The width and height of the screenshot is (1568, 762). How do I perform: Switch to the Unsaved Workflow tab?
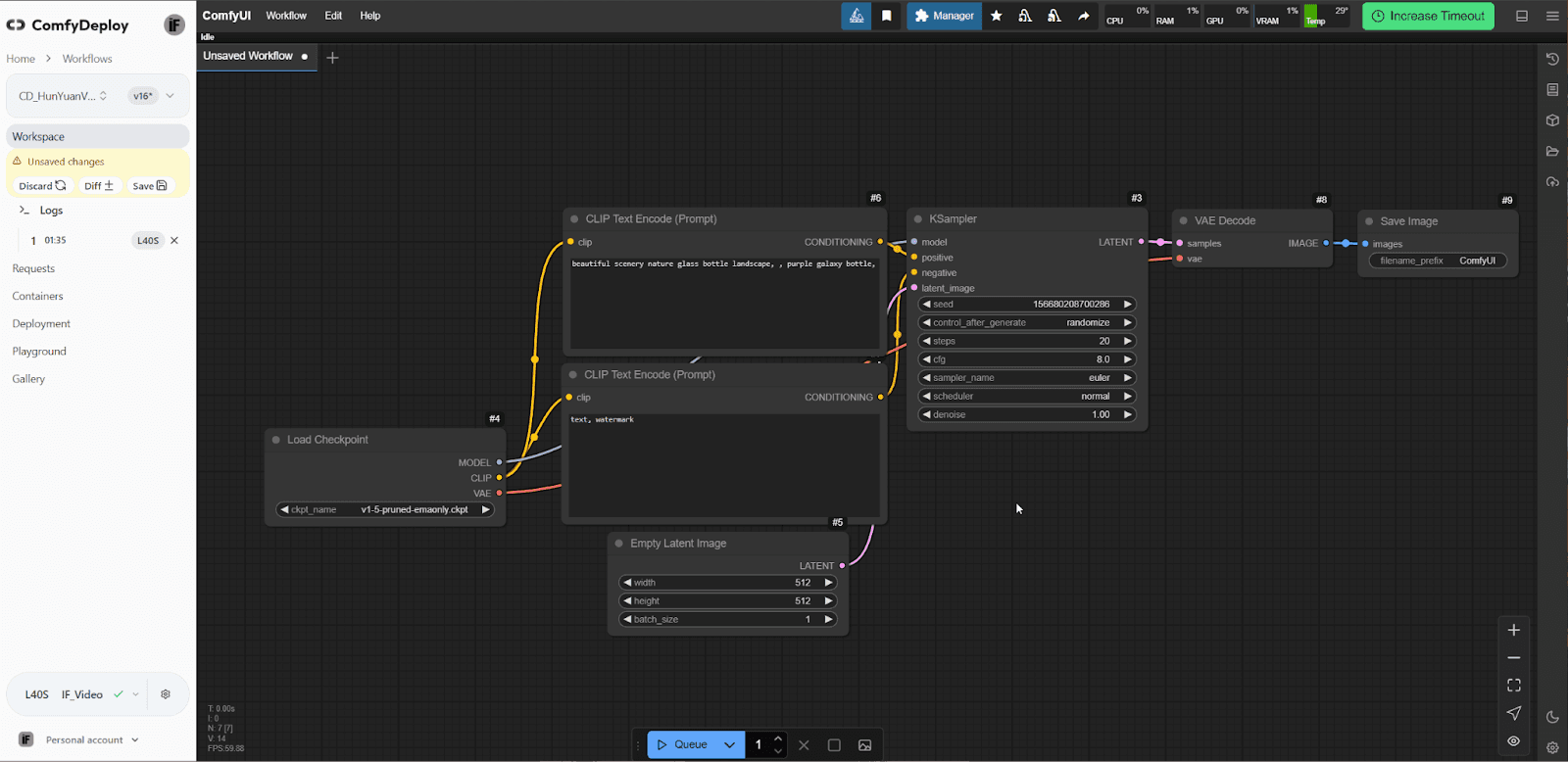click(248, 56)
